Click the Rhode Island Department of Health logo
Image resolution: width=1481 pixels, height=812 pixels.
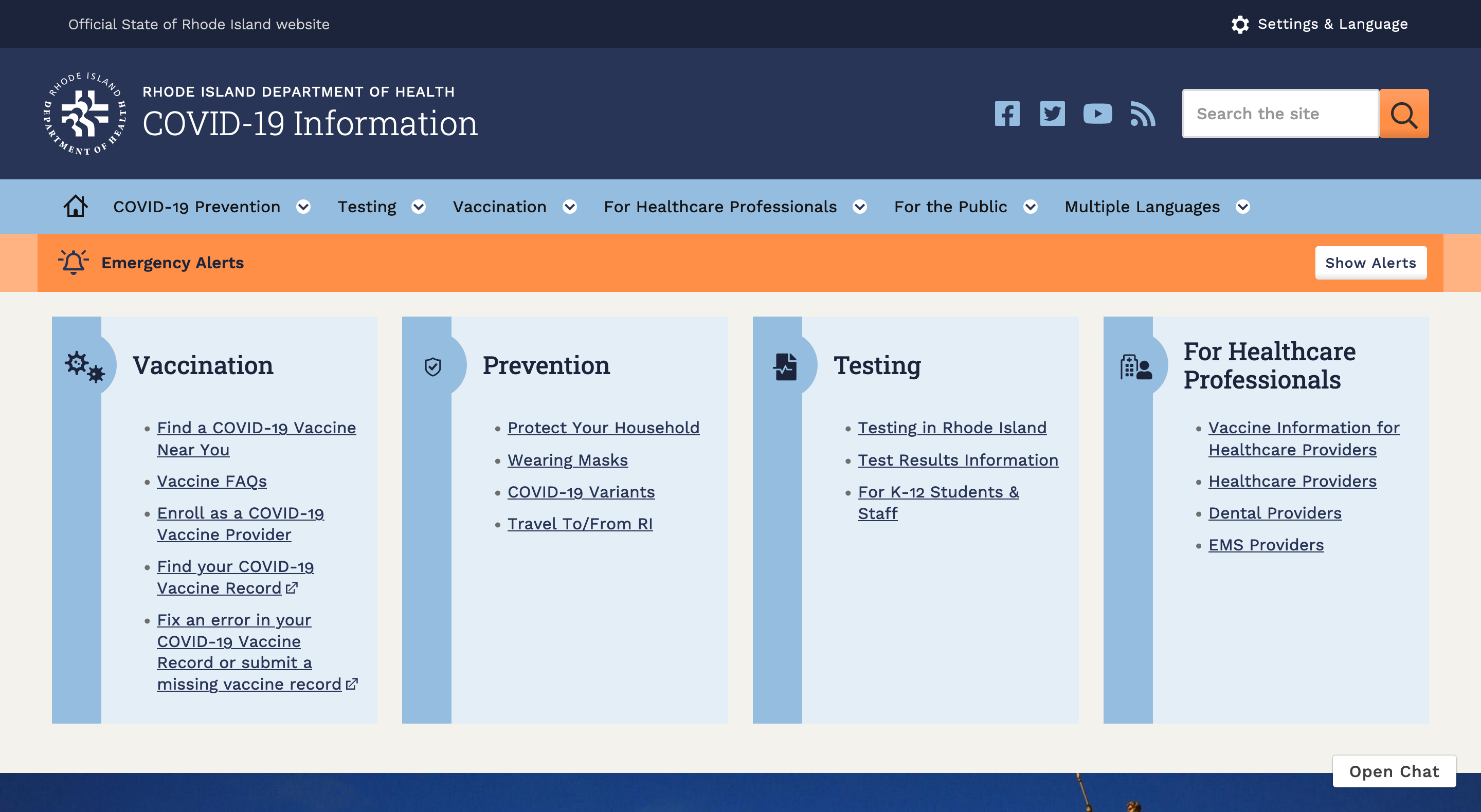coord(85,114)
